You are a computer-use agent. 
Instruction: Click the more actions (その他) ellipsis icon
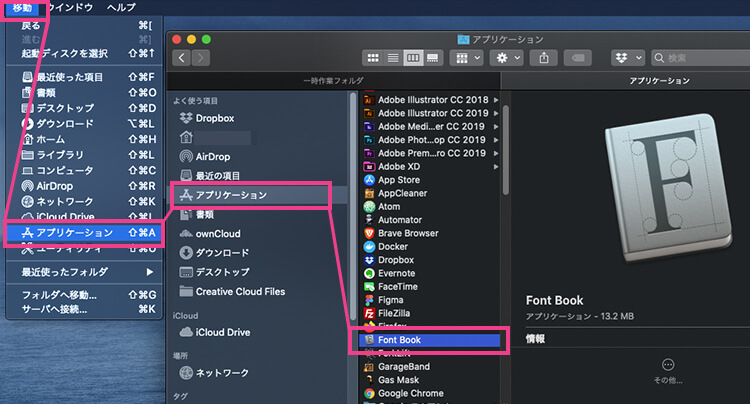point(668,364)
